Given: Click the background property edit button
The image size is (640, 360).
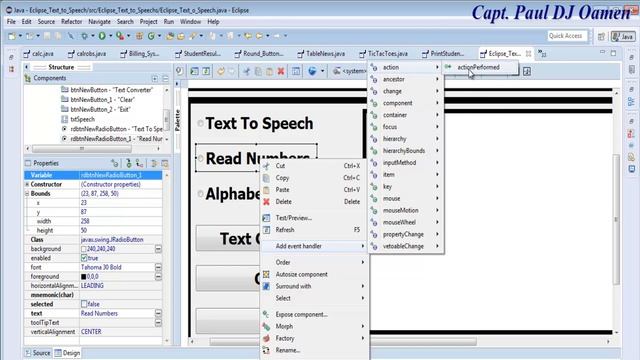Looking at the screenshot, I should 158,249.
